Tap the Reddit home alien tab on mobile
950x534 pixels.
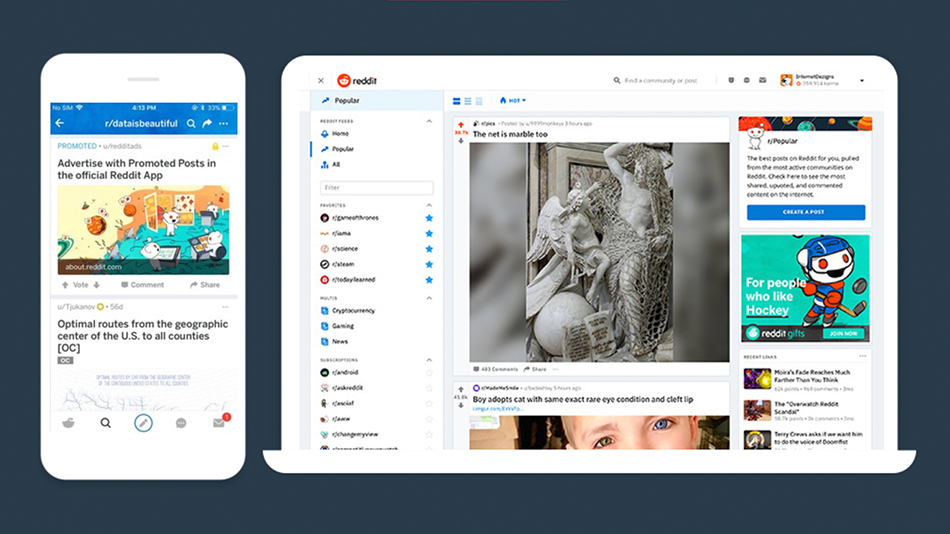click(x=68, y=423)
